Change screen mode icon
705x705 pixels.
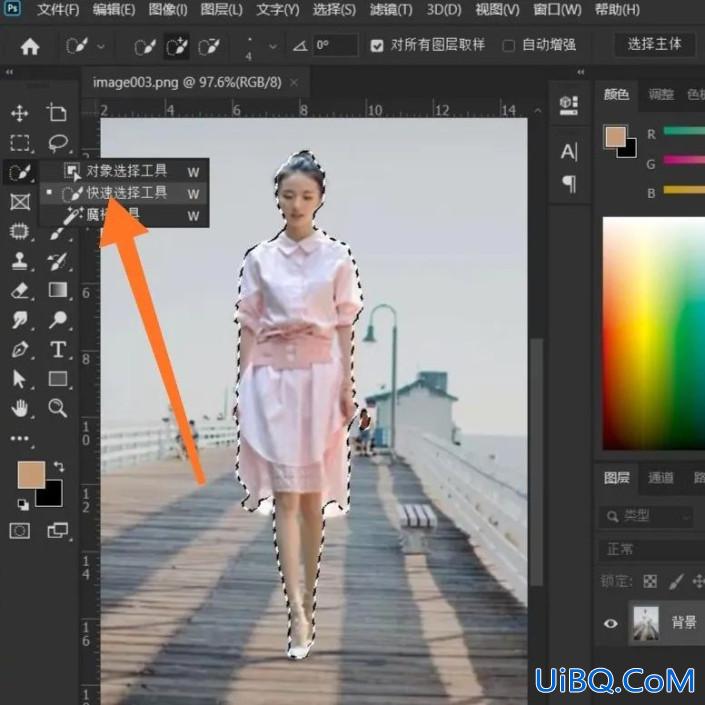(58, 531)
